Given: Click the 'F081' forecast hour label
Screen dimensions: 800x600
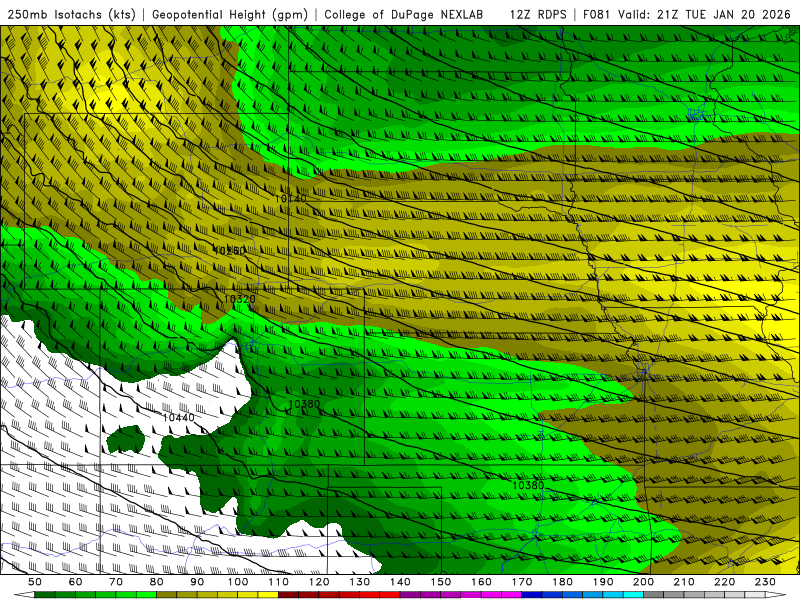Looking at the screenshot, I should [x=596, y=14].
